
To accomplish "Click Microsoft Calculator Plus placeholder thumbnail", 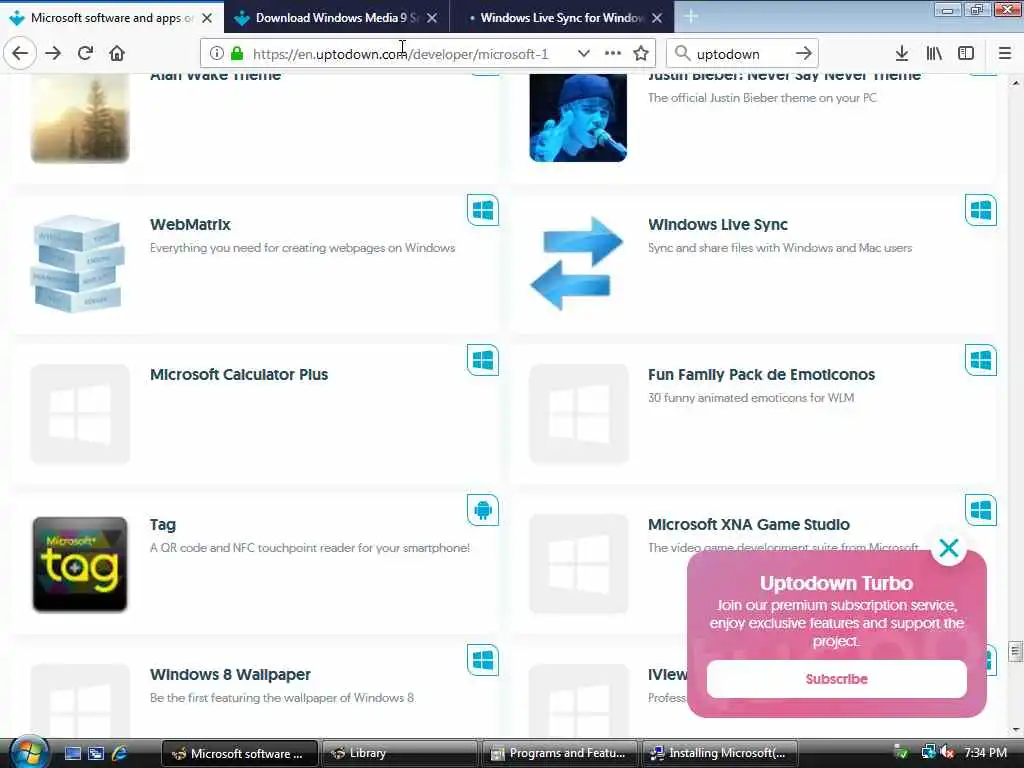I will pos(80,414).
